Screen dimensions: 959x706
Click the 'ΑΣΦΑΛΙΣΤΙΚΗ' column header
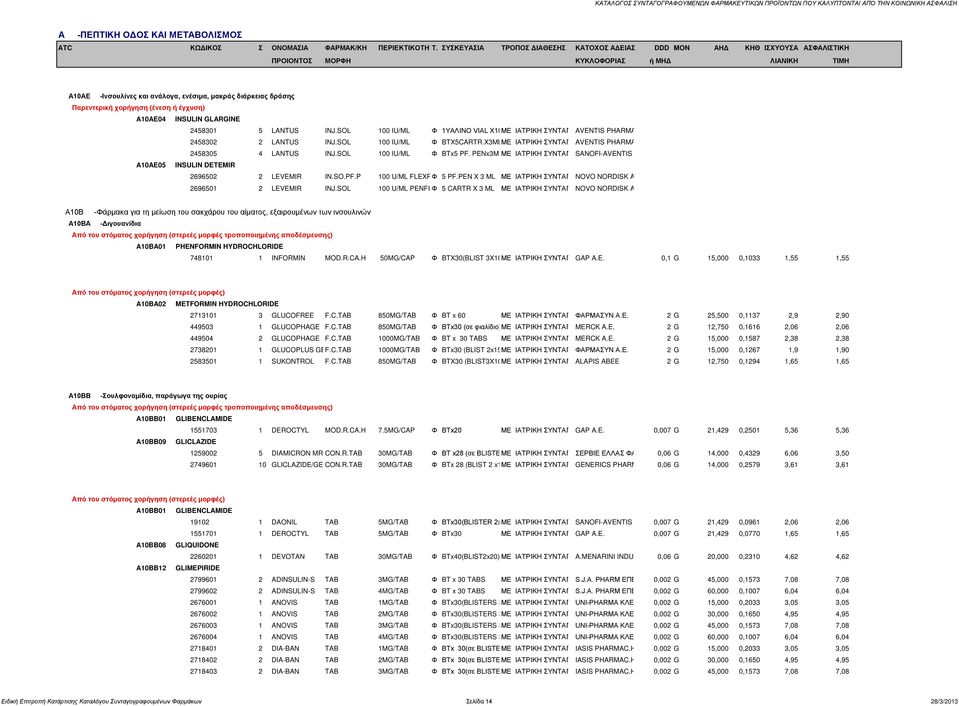(x=826, y=48)
